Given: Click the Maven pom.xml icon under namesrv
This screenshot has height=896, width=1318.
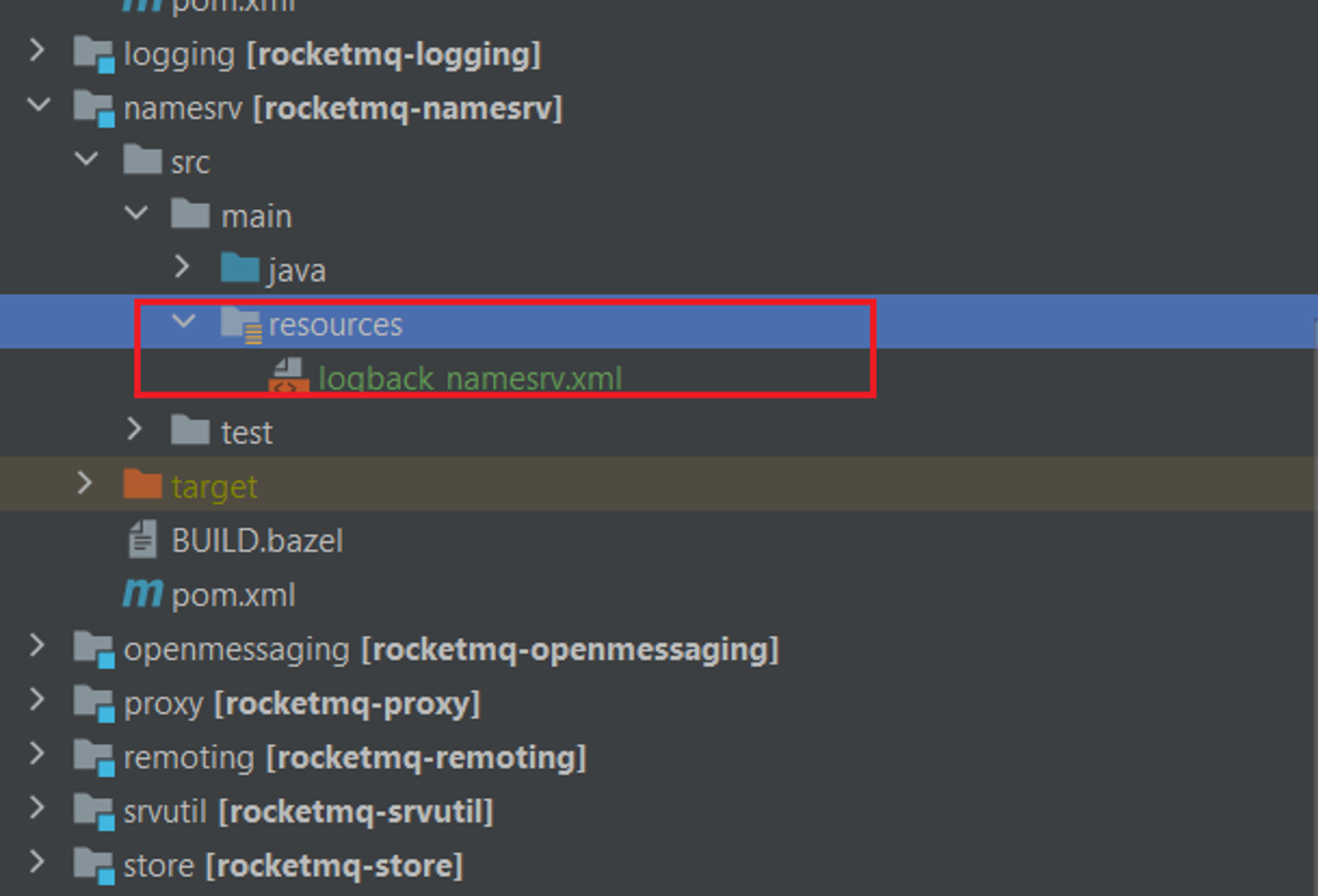Looking at the screenshot, I should pos(142,593).
